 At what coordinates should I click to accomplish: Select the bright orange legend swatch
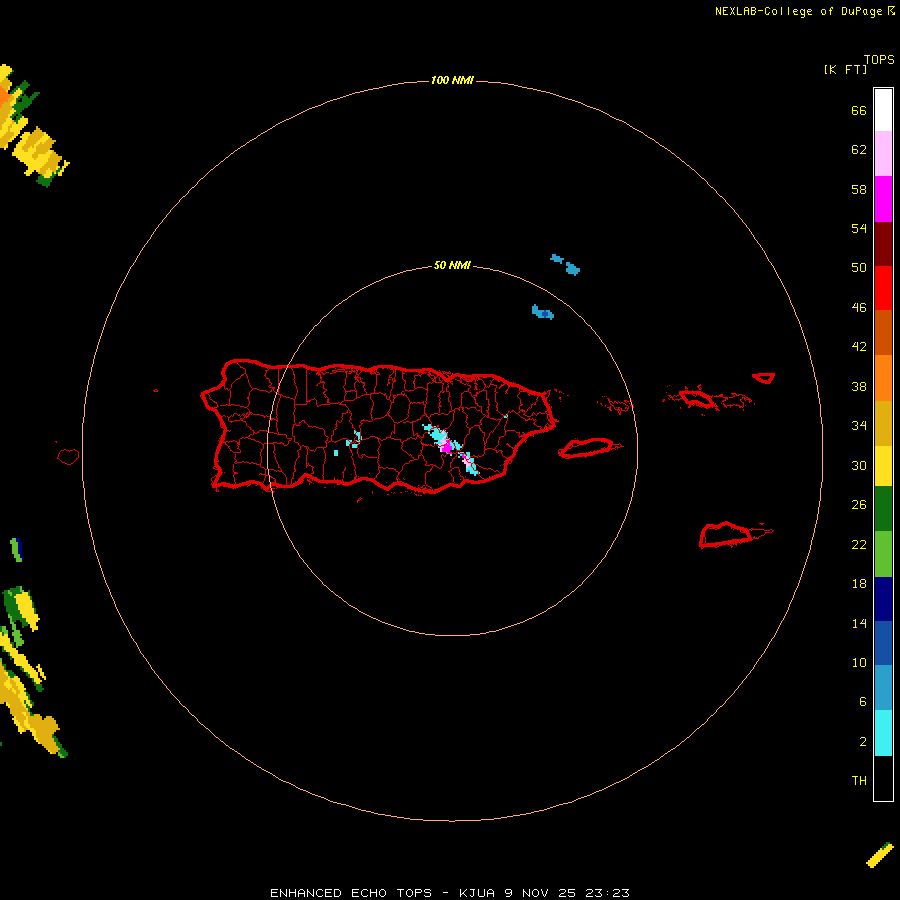coord(883,378)
